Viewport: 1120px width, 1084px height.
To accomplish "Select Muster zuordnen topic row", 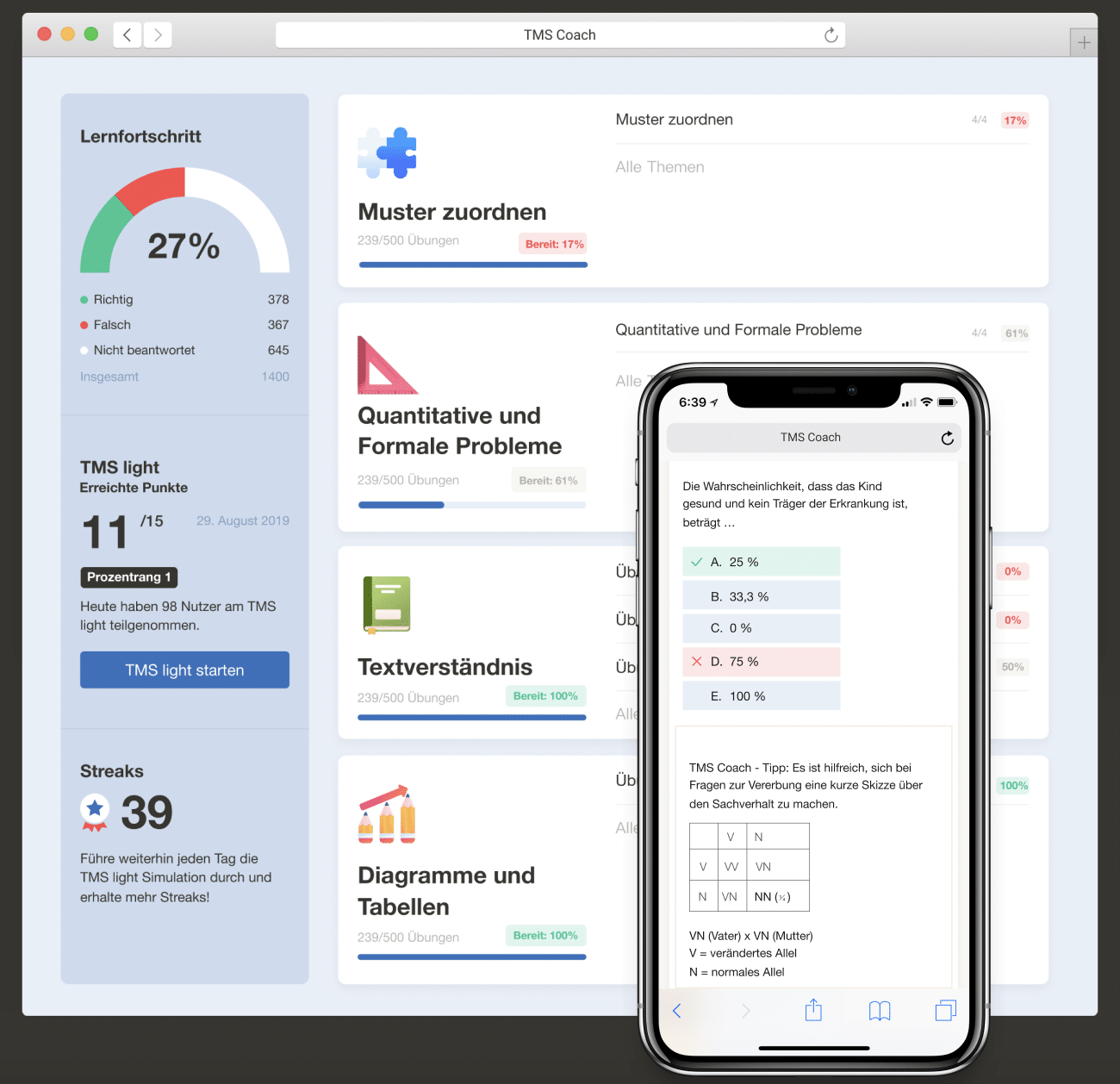I will (822, 120).
